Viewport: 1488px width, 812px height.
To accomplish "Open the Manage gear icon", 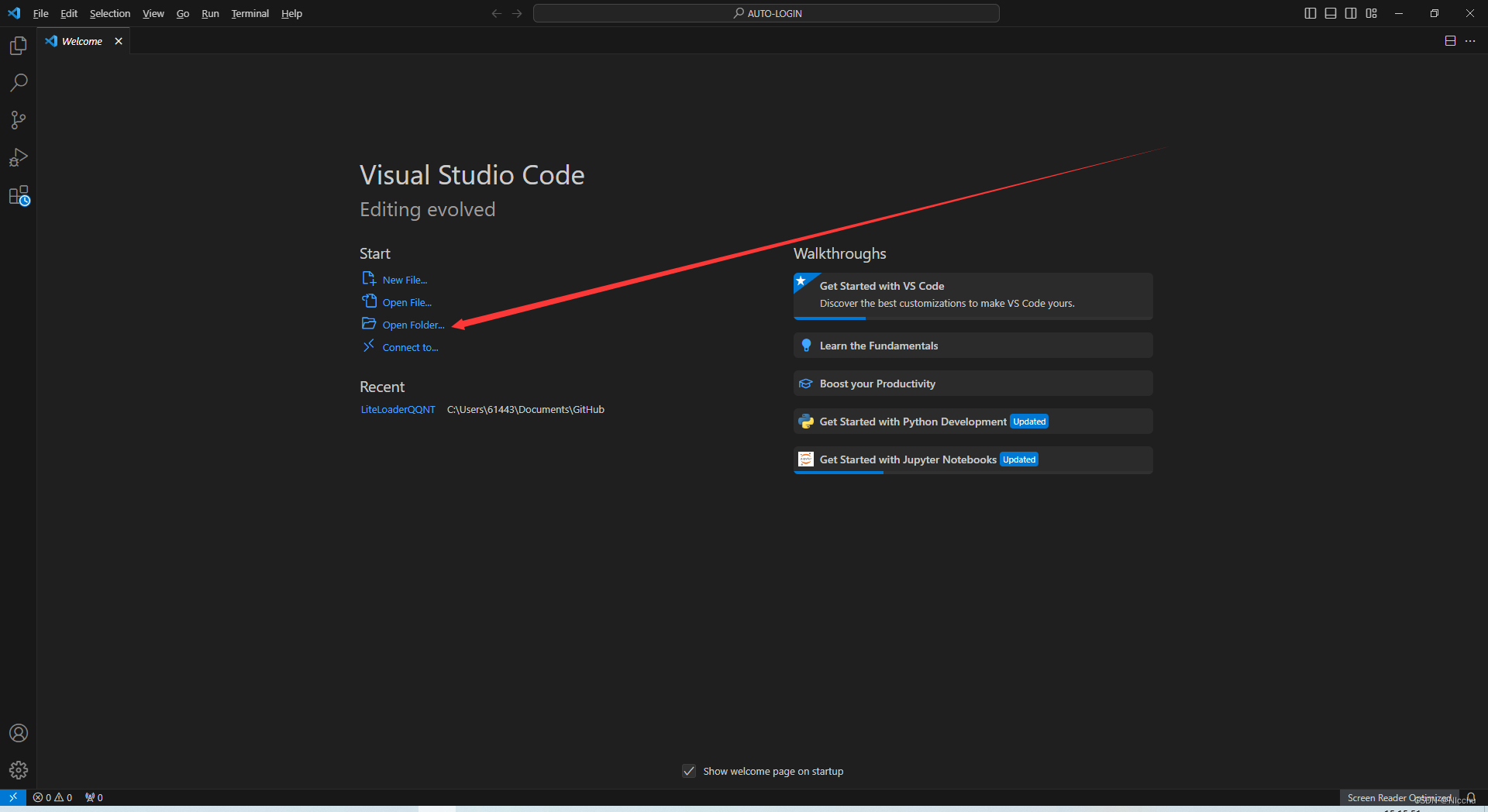I will [19, 770].
